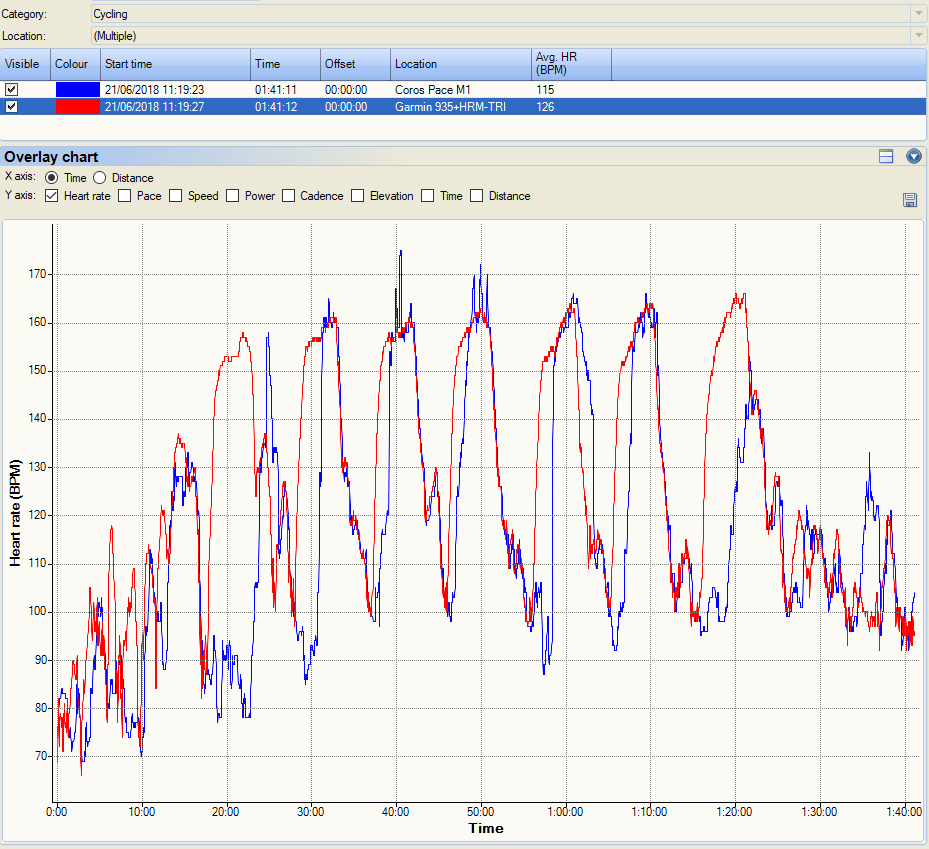Click the red colour swatch for Garmin
The height and width of the screenshot is (849, 929).
coord(77,107)
